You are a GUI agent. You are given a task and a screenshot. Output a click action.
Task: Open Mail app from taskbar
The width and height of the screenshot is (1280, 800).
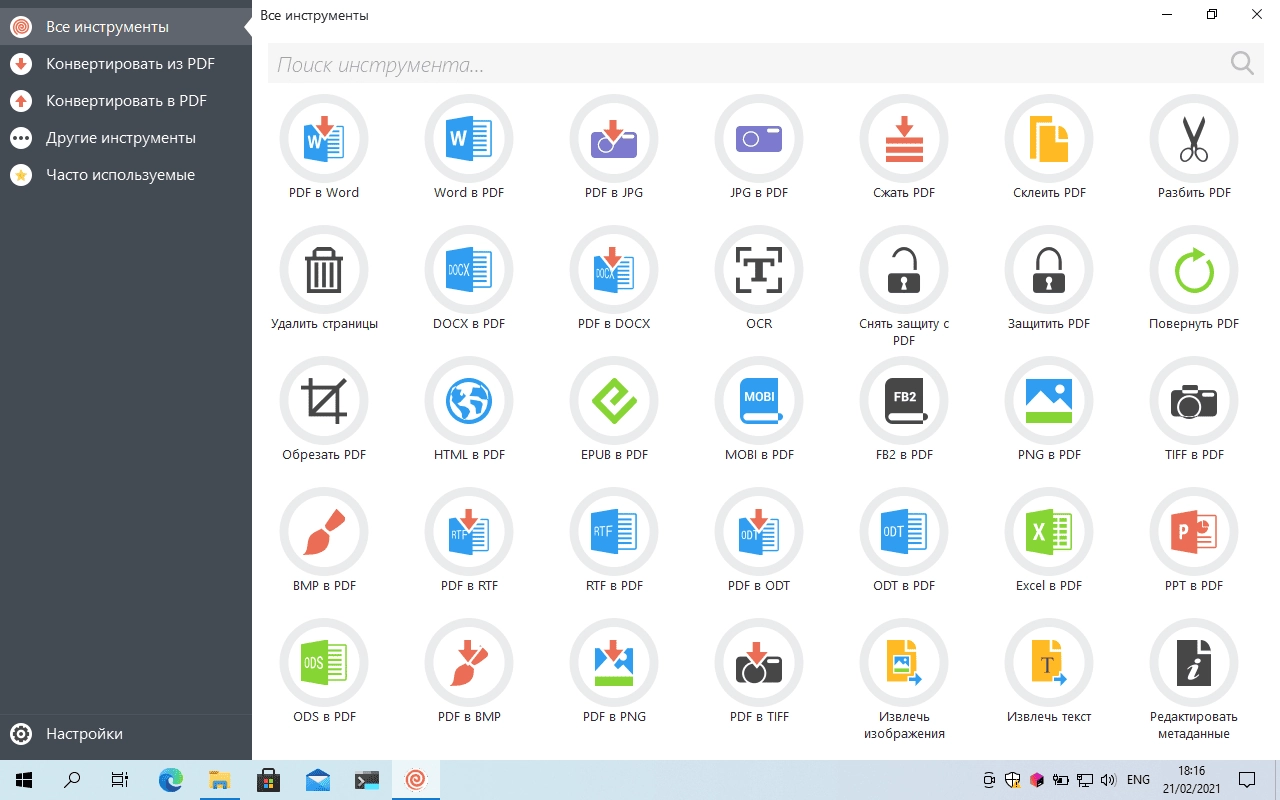tap(318, 780)
